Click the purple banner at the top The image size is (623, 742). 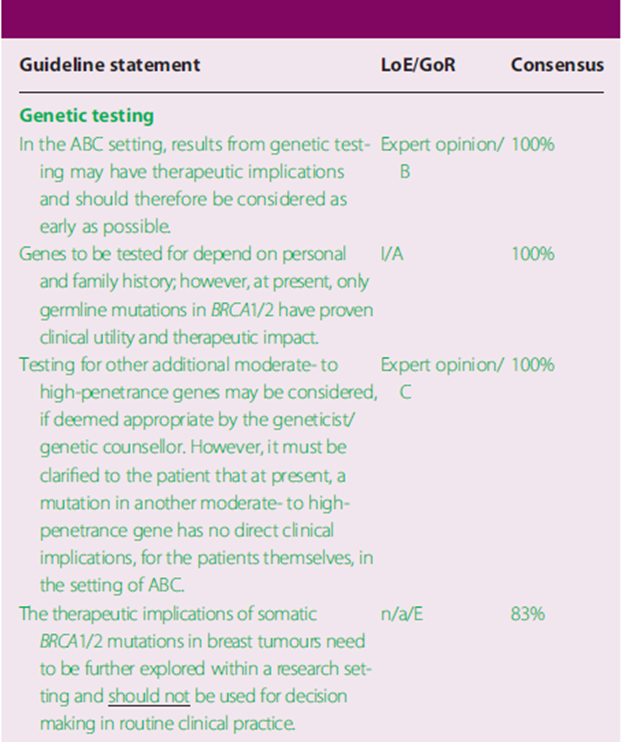coord(311,18)
